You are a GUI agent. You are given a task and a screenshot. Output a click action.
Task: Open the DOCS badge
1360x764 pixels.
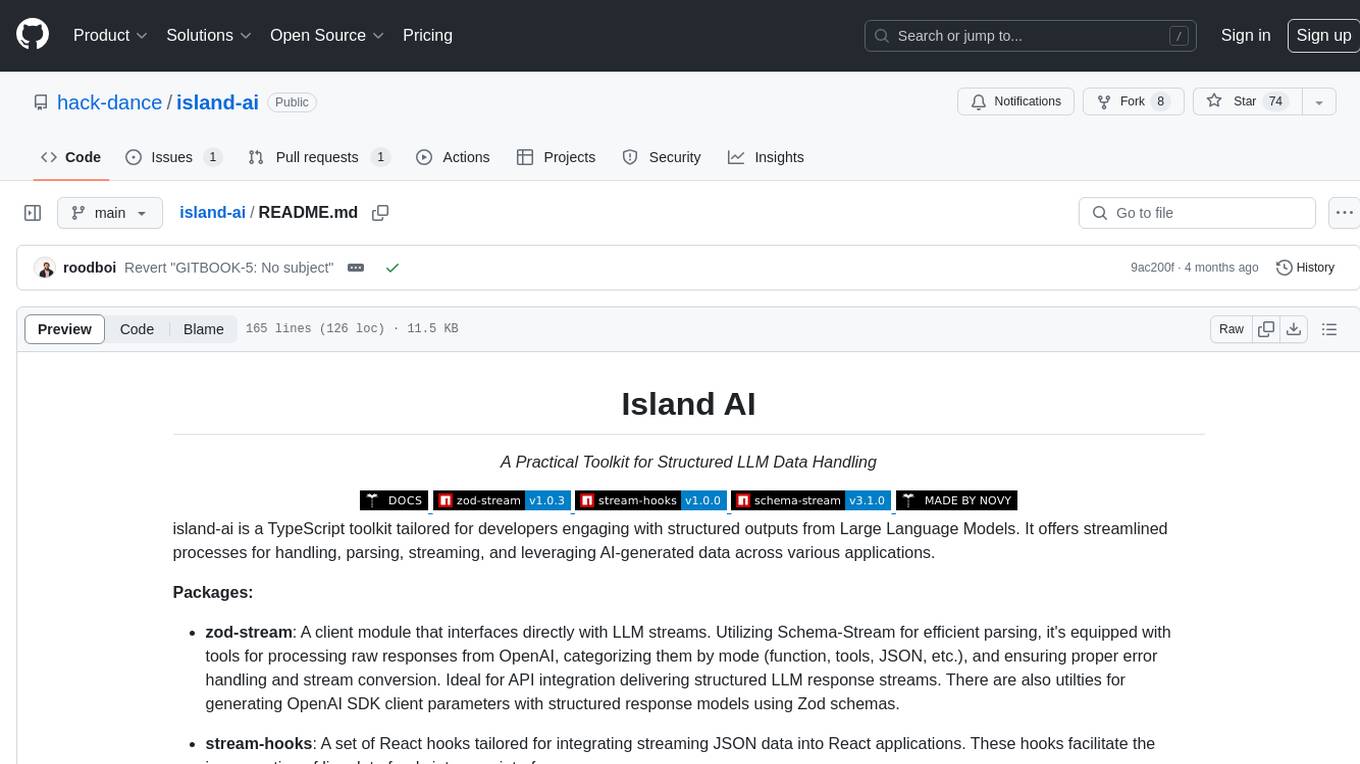[394, 500]
